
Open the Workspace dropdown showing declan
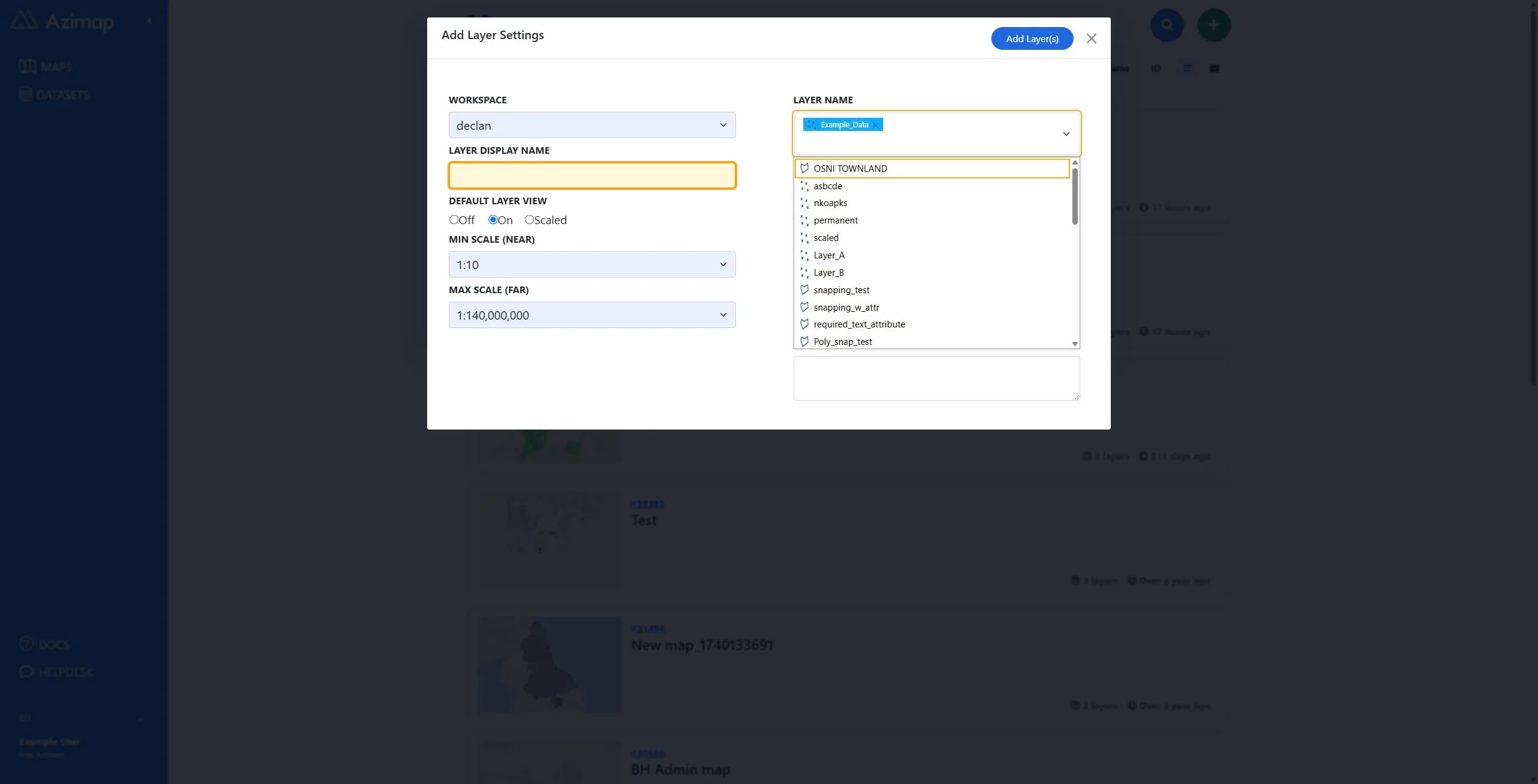coord(592,125)
